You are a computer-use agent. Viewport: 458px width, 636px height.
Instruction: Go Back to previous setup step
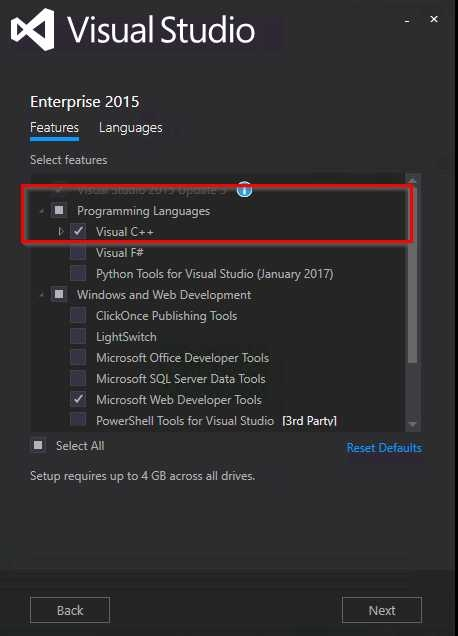70,610
